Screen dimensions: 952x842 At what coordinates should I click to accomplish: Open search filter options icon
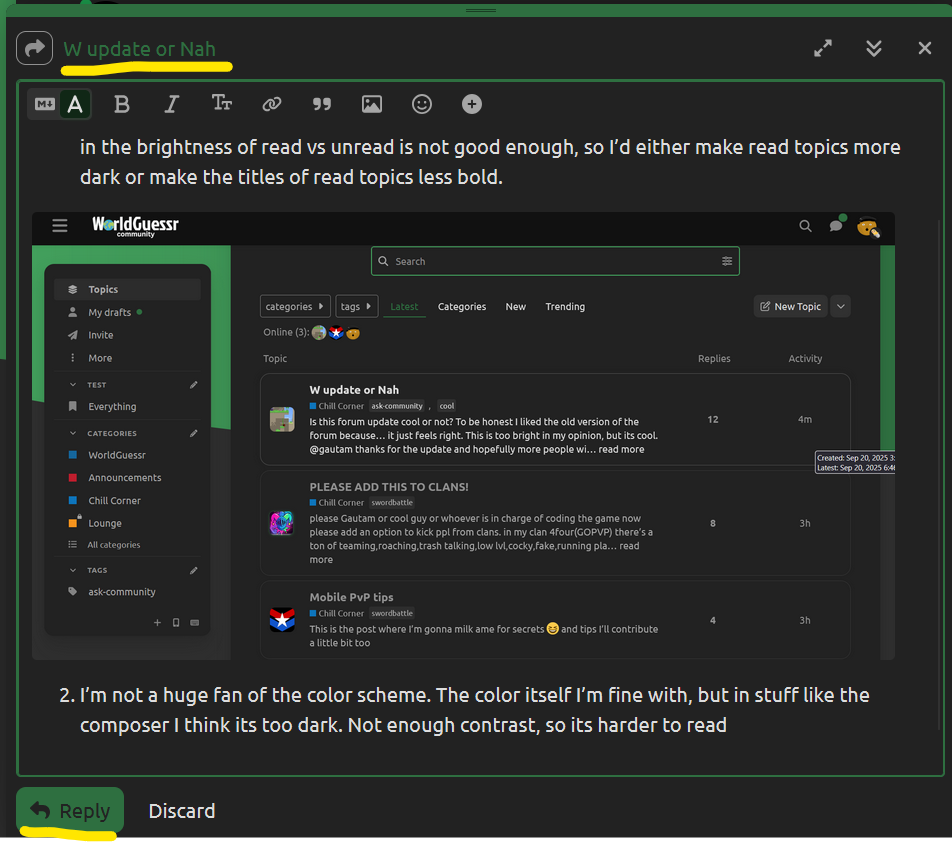726,261
